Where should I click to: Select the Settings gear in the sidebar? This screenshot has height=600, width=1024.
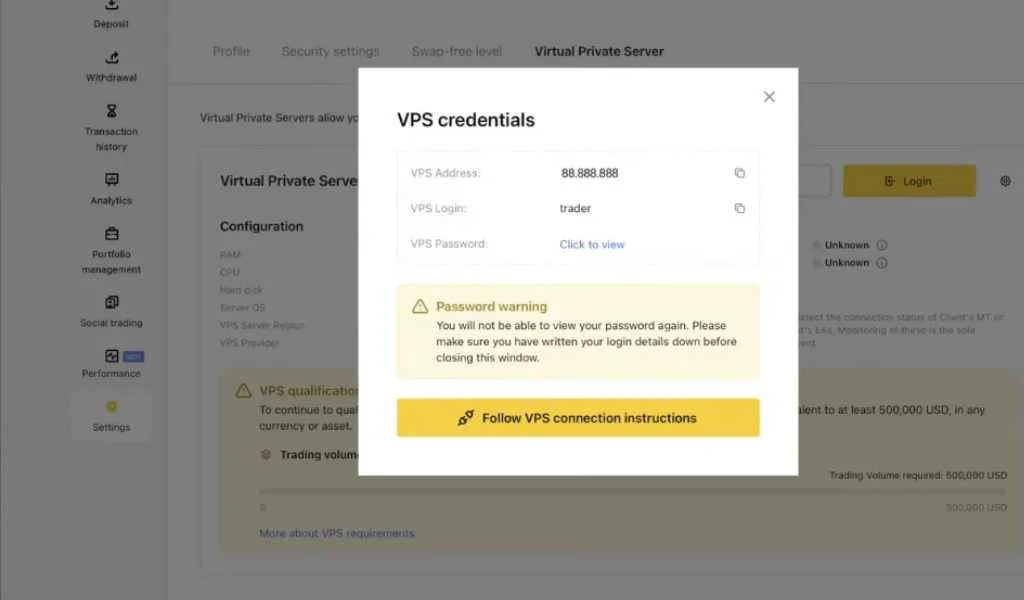pyautogui.click(x=110, y=405)
